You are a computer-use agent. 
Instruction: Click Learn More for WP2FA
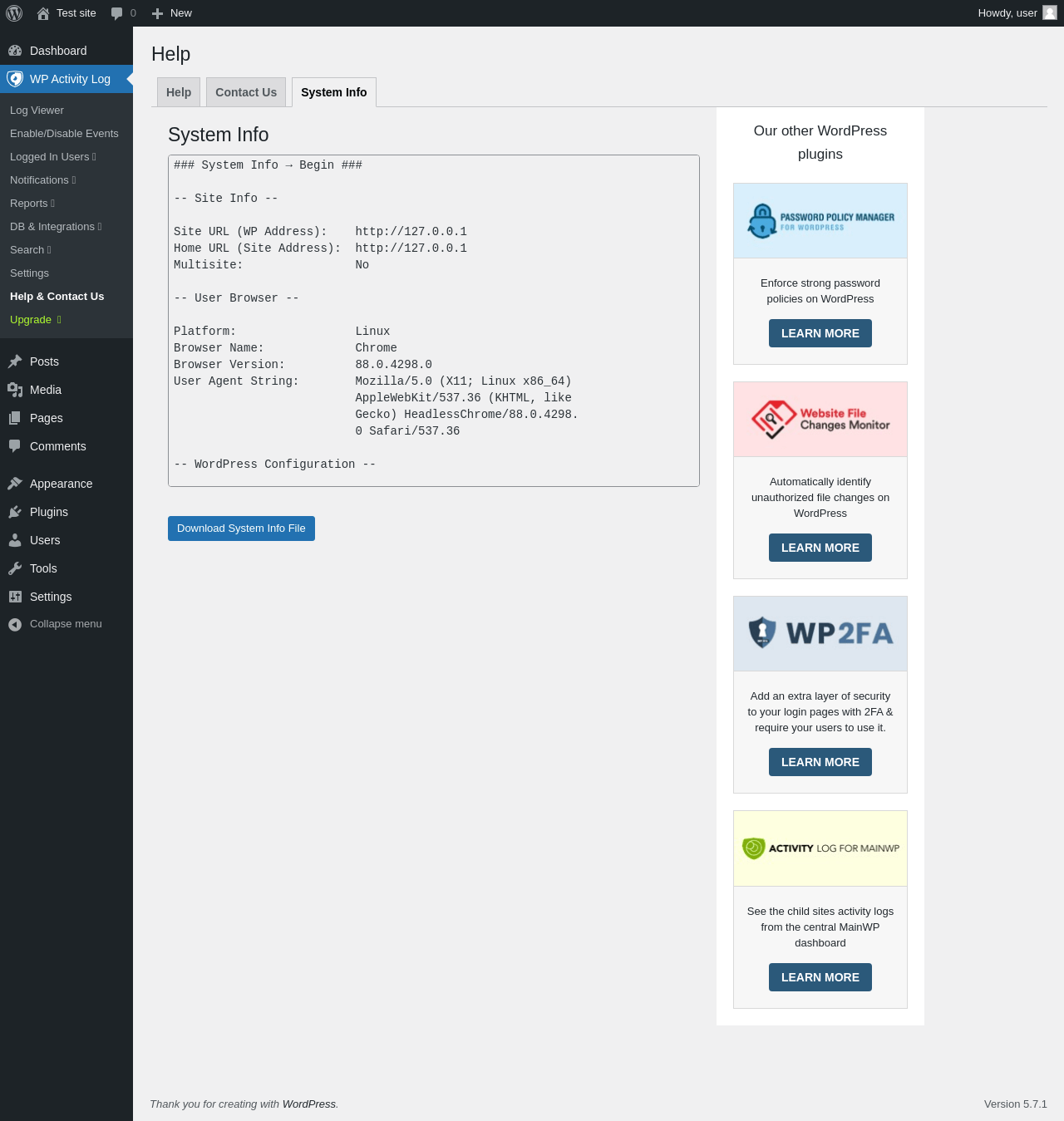820,762
